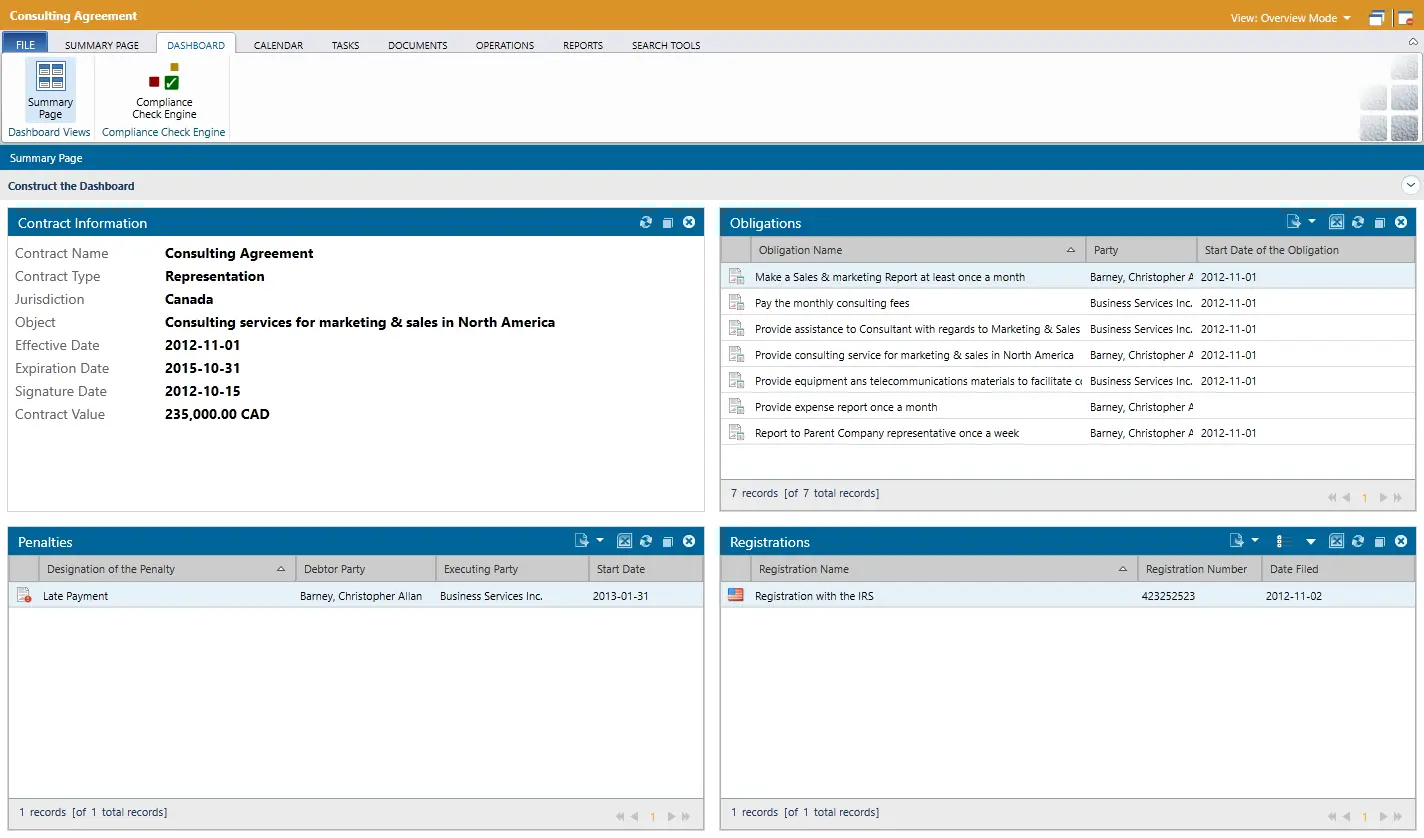The width and height of the screenshot is (1424, 838).
Task: Sort by the Registration Number column header
Action: tap(1196, 569)
